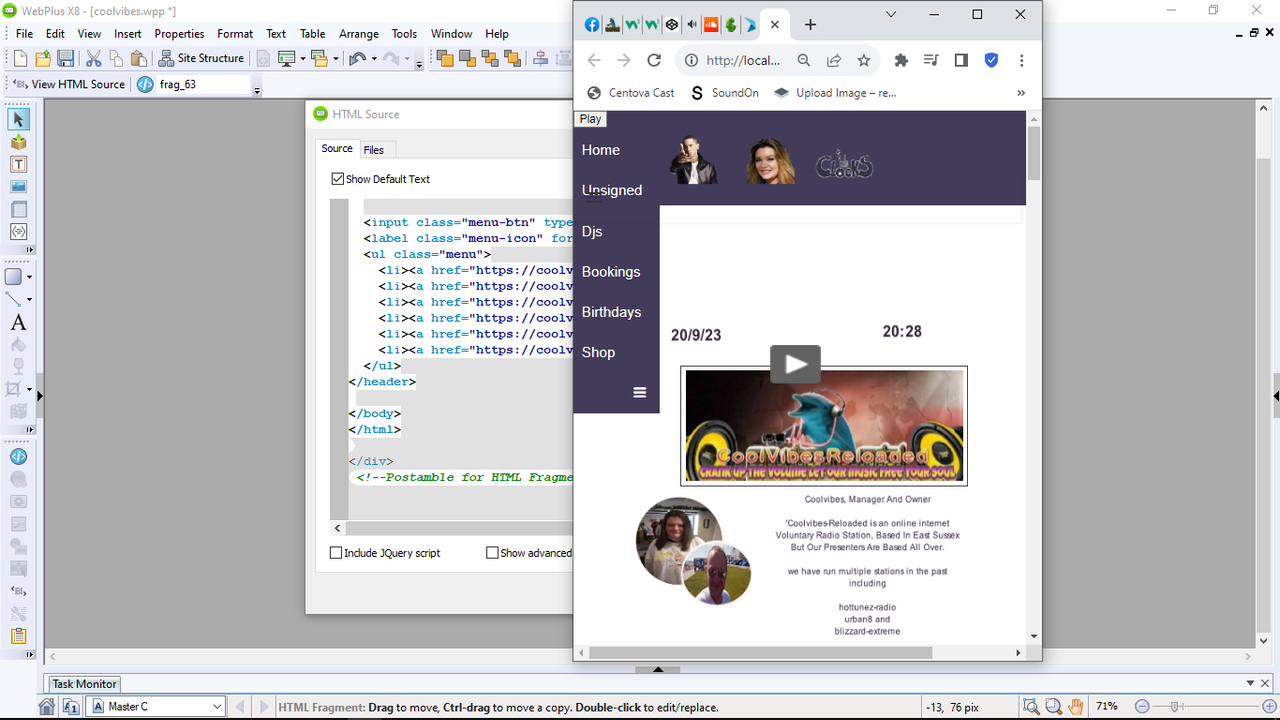The image size is (1280, 720).
Task: Select the Pointer tool in left toolbar
Action: pos(18,119)
